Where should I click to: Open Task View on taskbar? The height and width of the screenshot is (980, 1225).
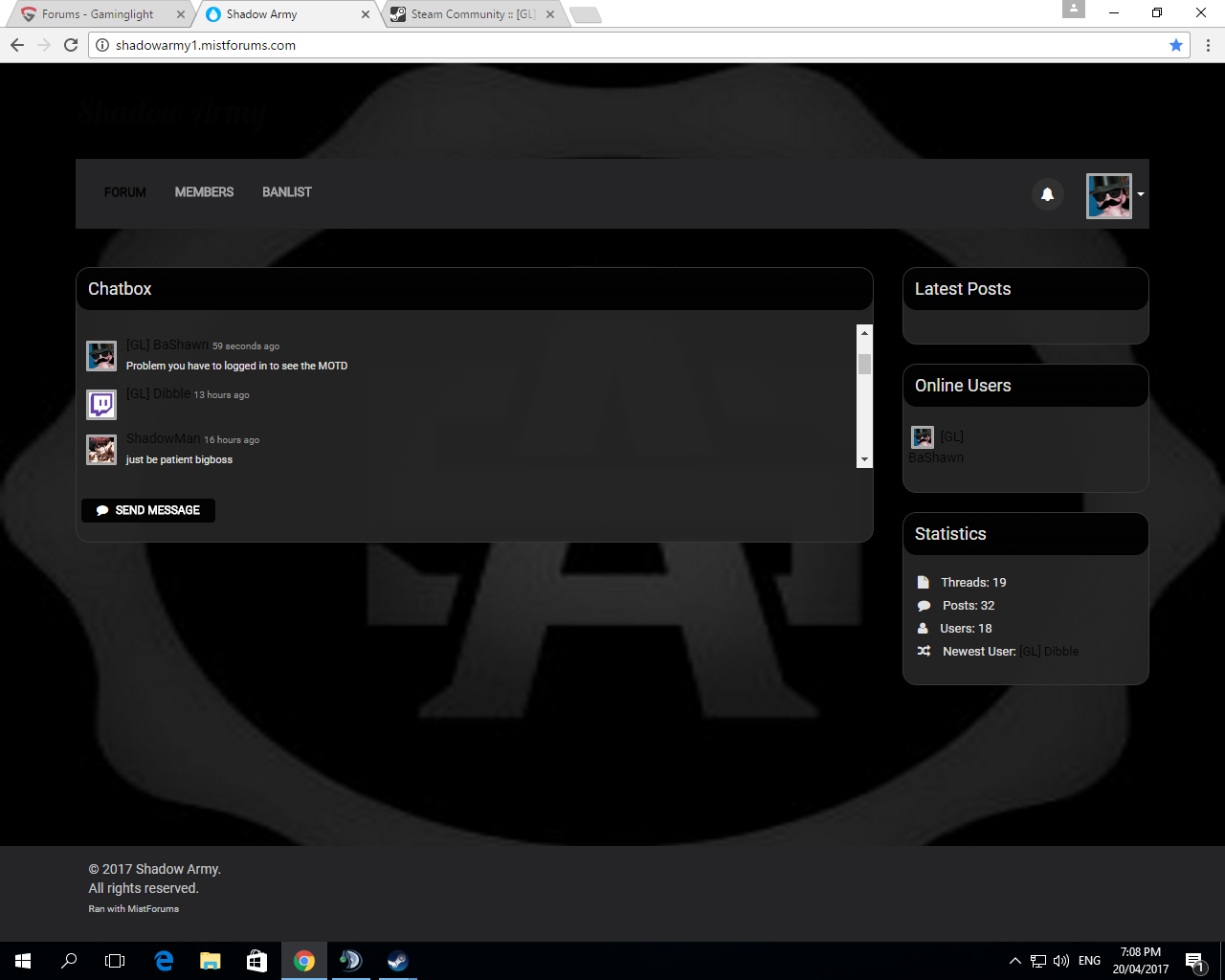115,961
